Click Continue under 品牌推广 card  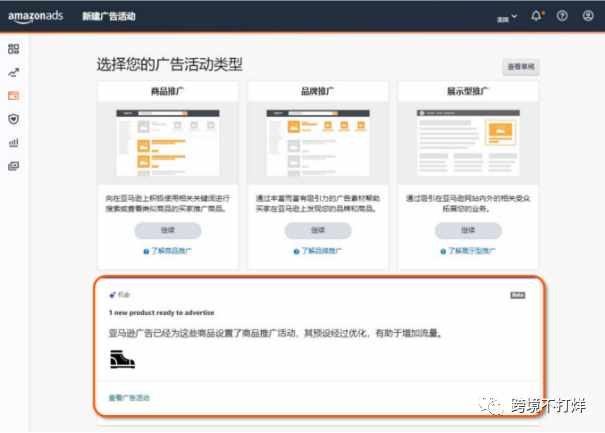click(318, 230)
